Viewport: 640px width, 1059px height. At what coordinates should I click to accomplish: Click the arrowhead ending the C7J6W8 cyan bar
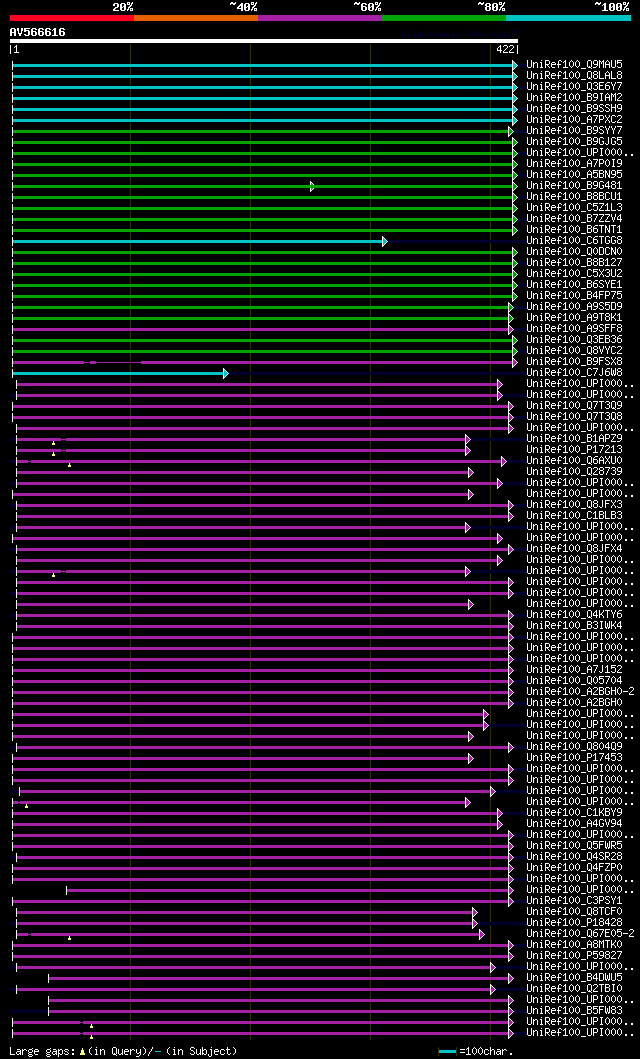pos(226,373)
